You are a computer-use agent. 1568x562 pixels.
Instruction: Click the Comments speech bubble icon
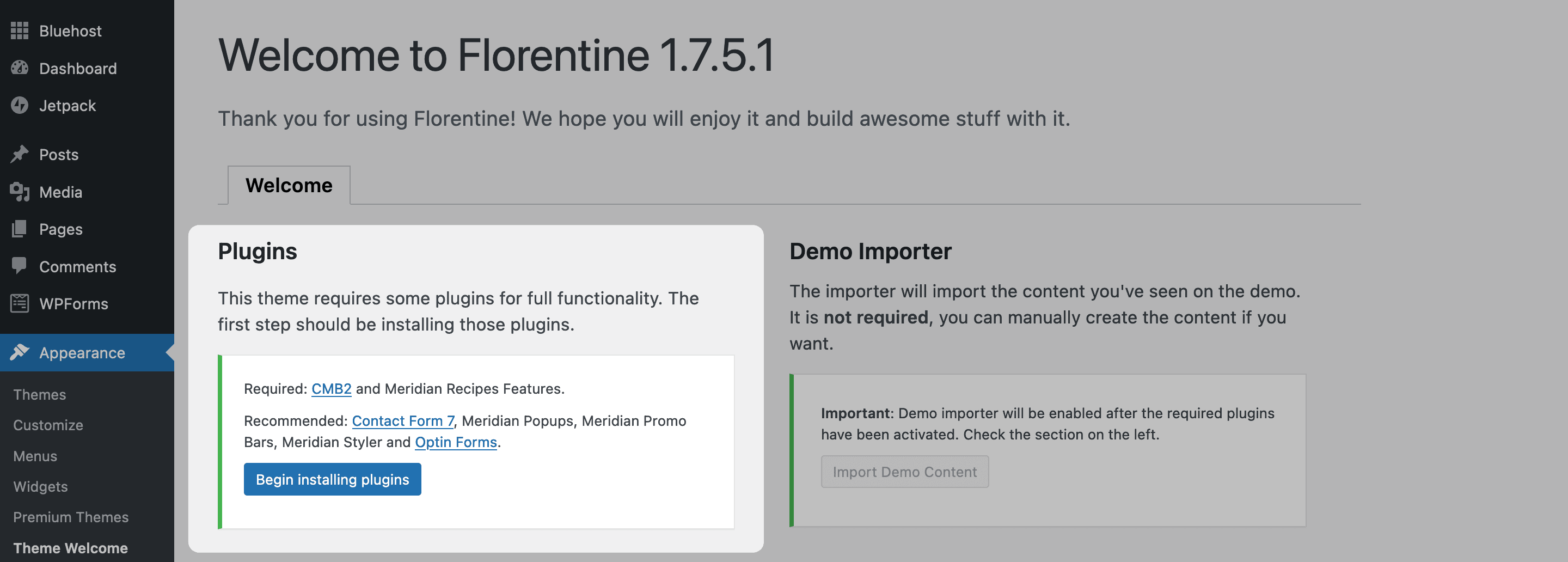[x=20, y=265]
